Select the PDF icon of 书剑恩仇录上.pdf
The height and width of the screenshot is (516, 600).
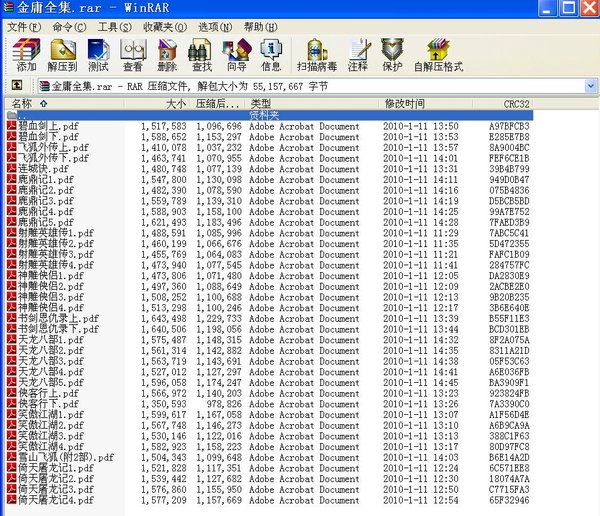[11, 318]
